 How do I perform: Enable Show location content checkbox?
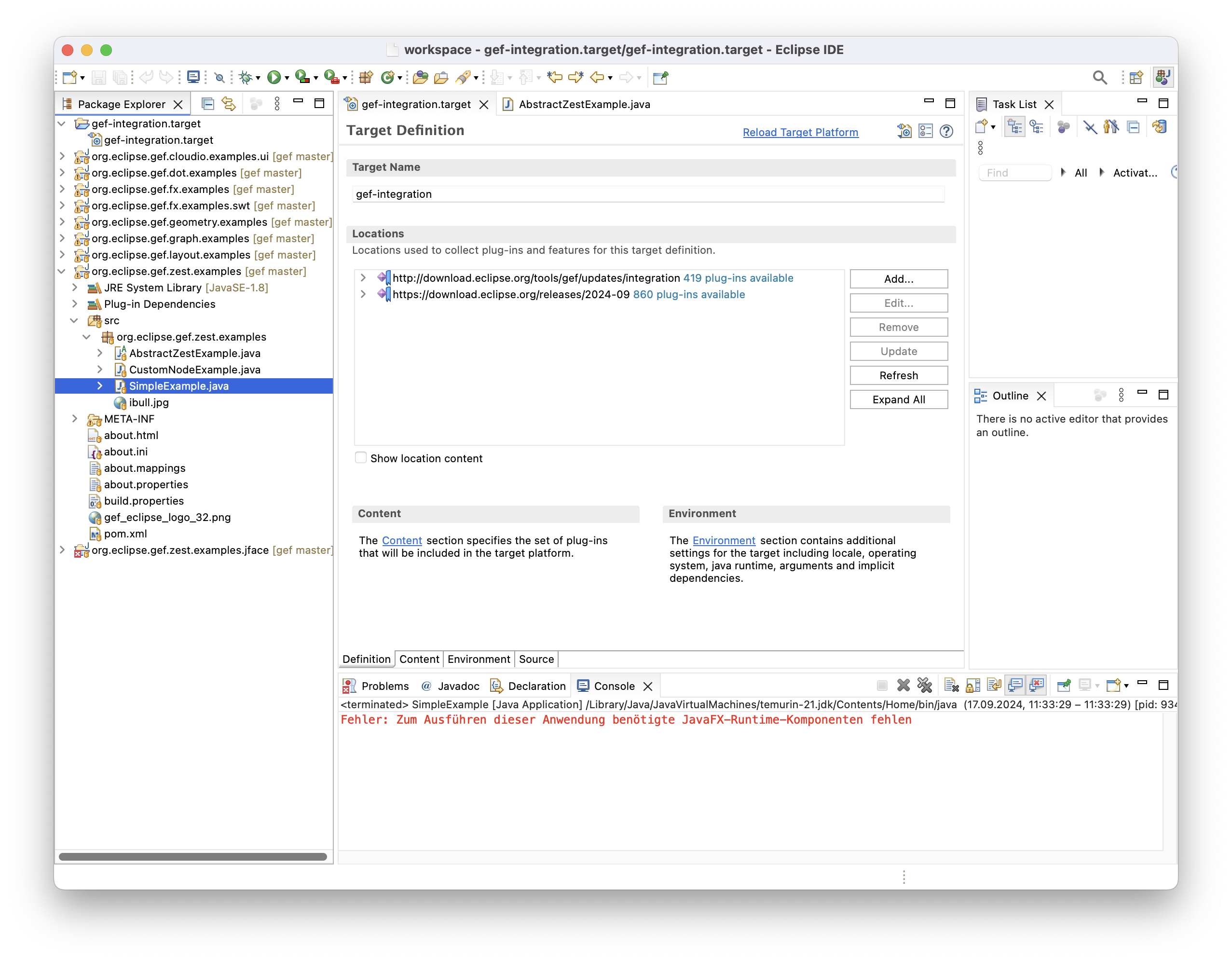pyautogui.click(x=360, y=458)
